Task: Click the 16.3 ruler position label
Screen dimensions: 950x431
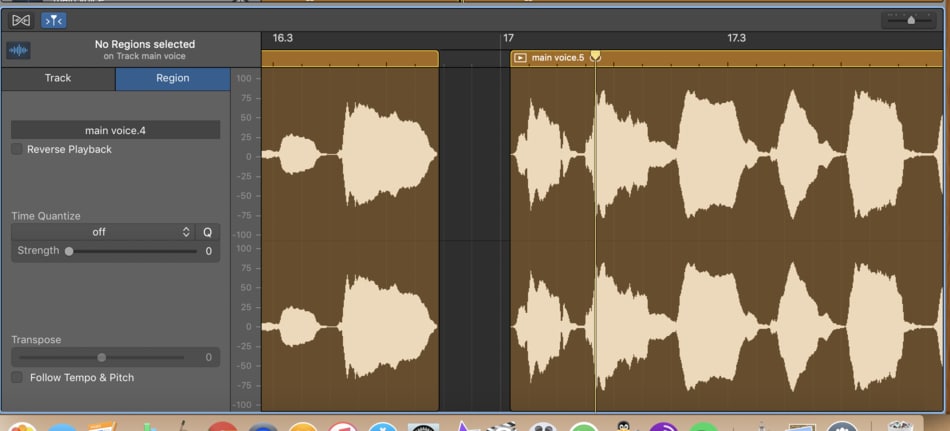Action: (282, 38)
